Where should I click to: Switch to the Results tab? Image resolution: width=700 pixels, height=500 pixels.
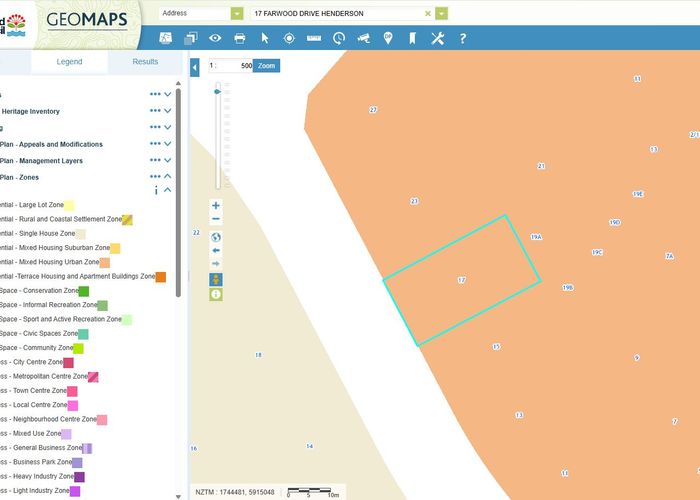146,62
